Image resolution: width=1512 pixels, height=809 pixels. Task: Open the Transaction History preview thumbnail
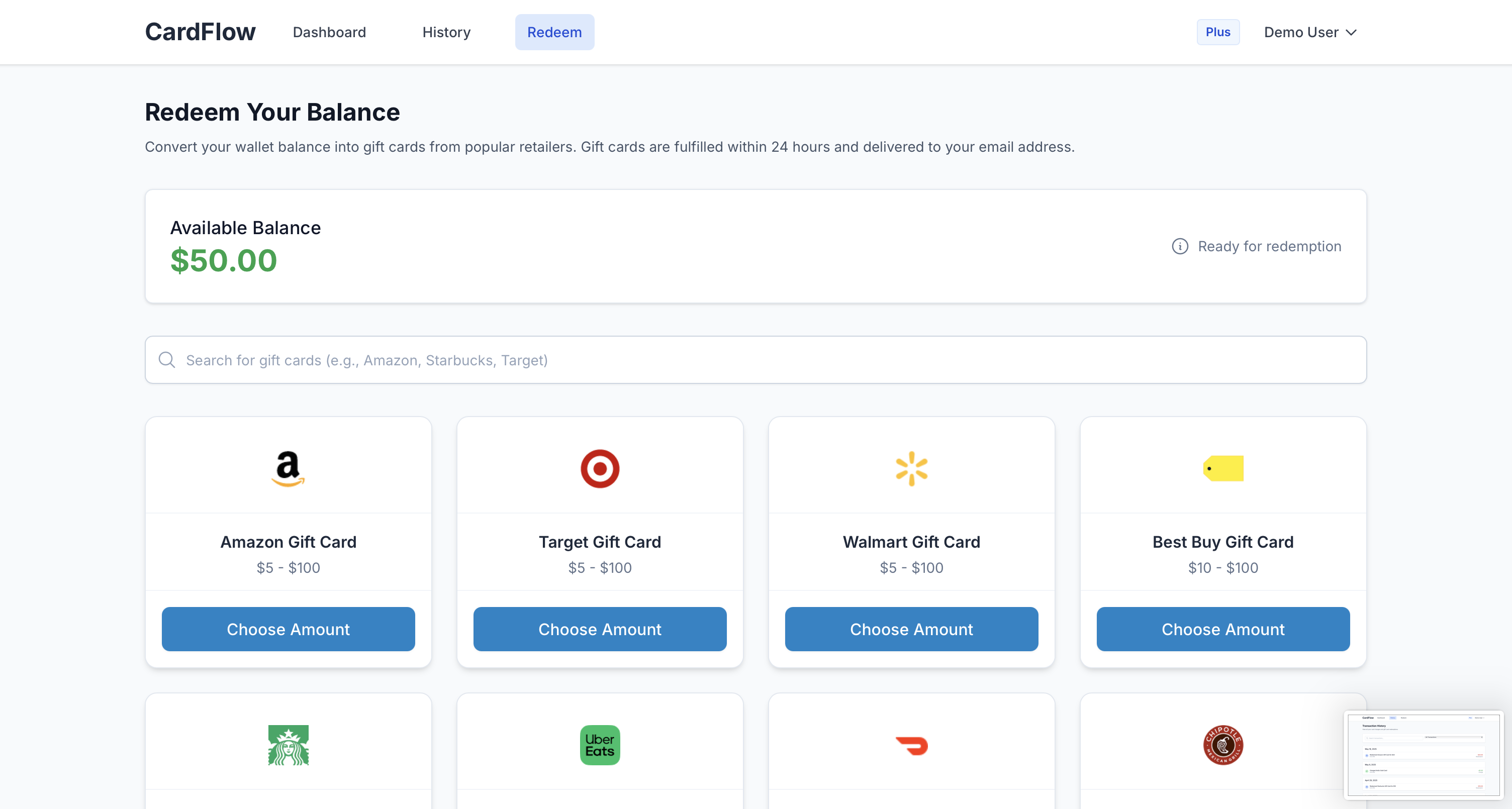1424,755
